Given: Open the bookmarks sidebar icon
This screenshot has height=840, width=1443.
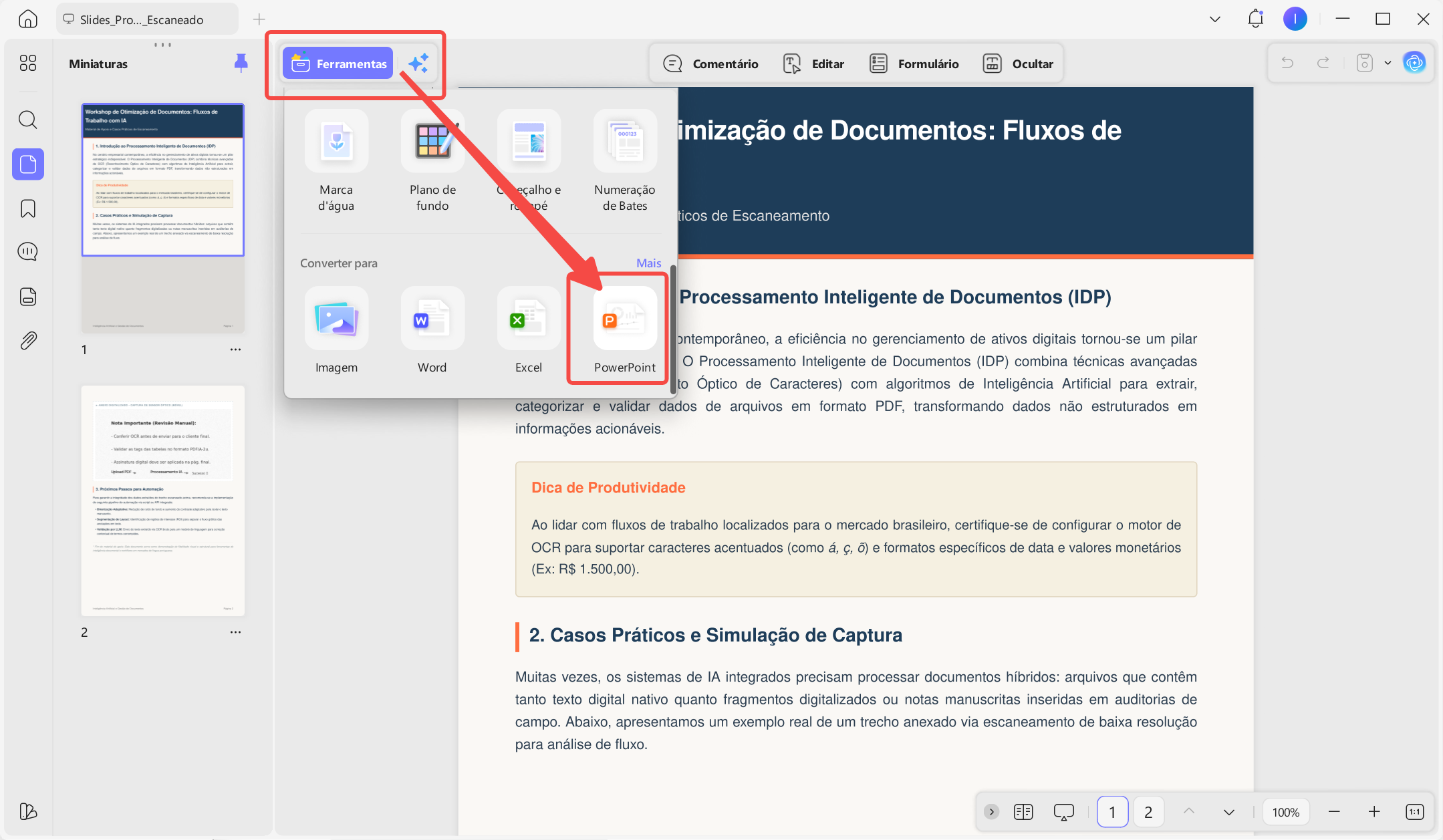Looking at the screenshot, I should (x=27, y=208).
